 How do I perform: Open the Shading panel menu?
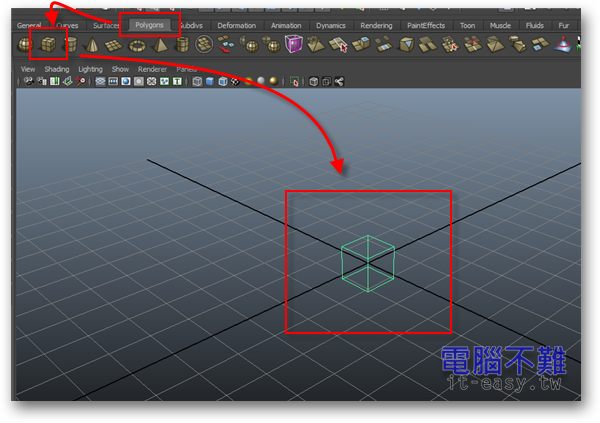pyautogui.click(x=56, y=69)
